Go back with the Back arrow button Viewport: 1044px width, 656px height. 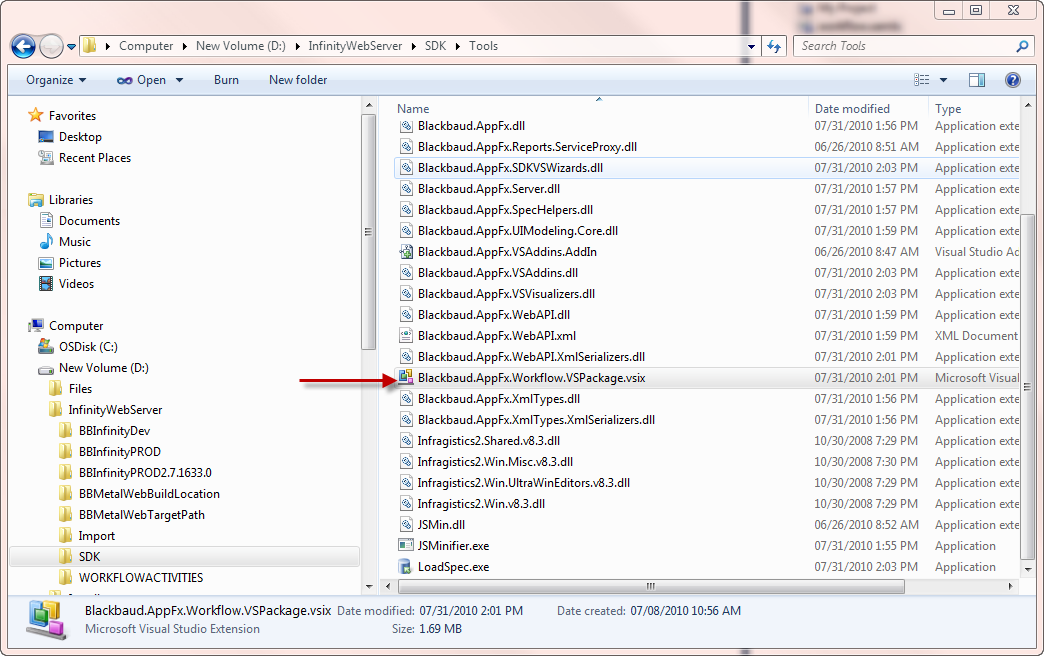23,46
